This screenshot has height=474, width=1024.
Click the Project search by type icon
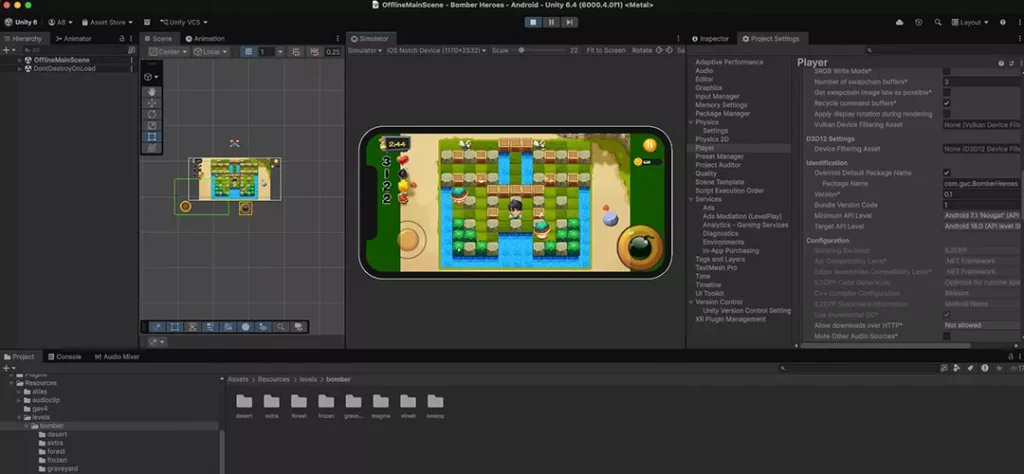957,368
